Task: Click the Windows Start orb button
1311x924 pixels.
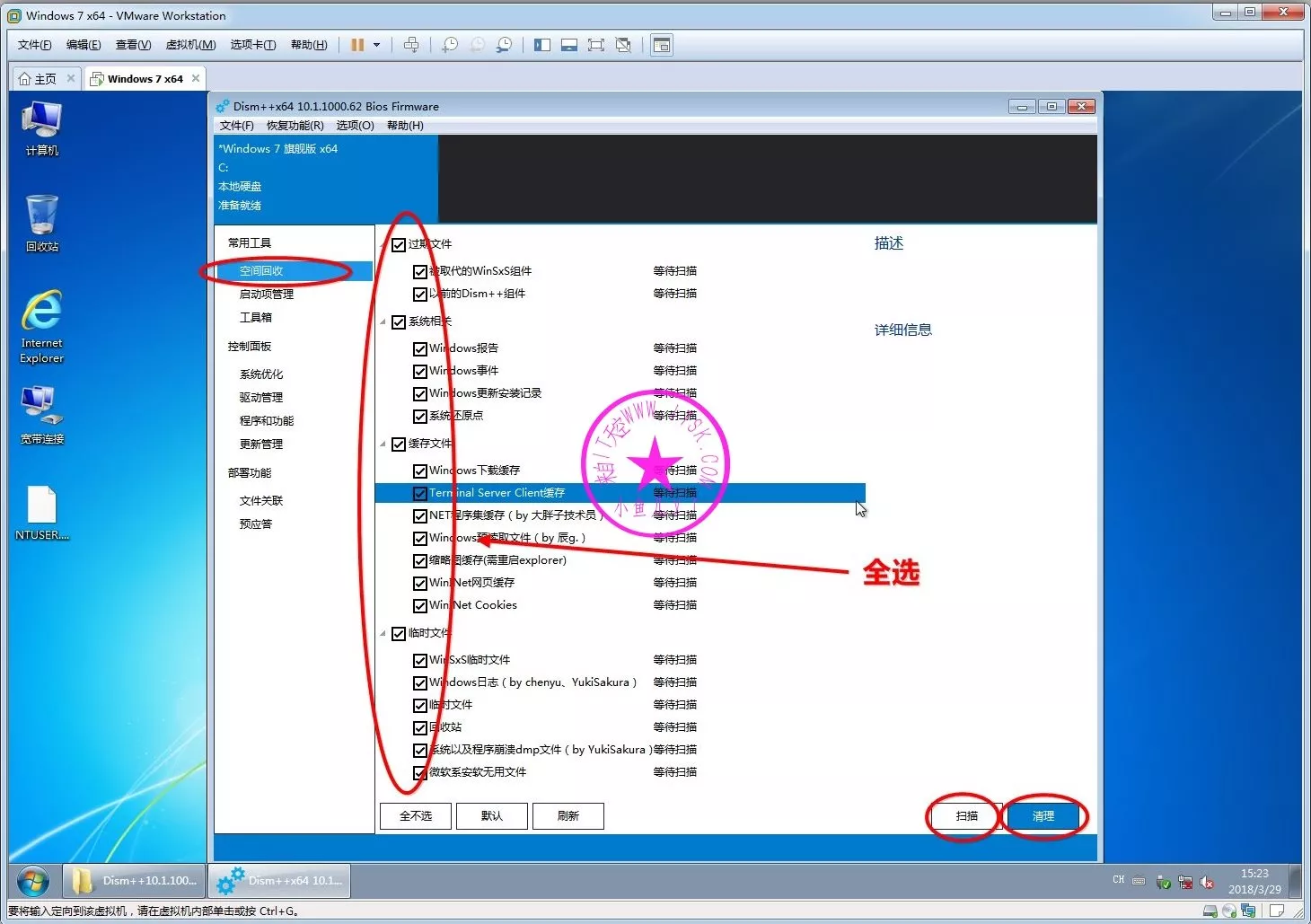Action: [33, 882]
